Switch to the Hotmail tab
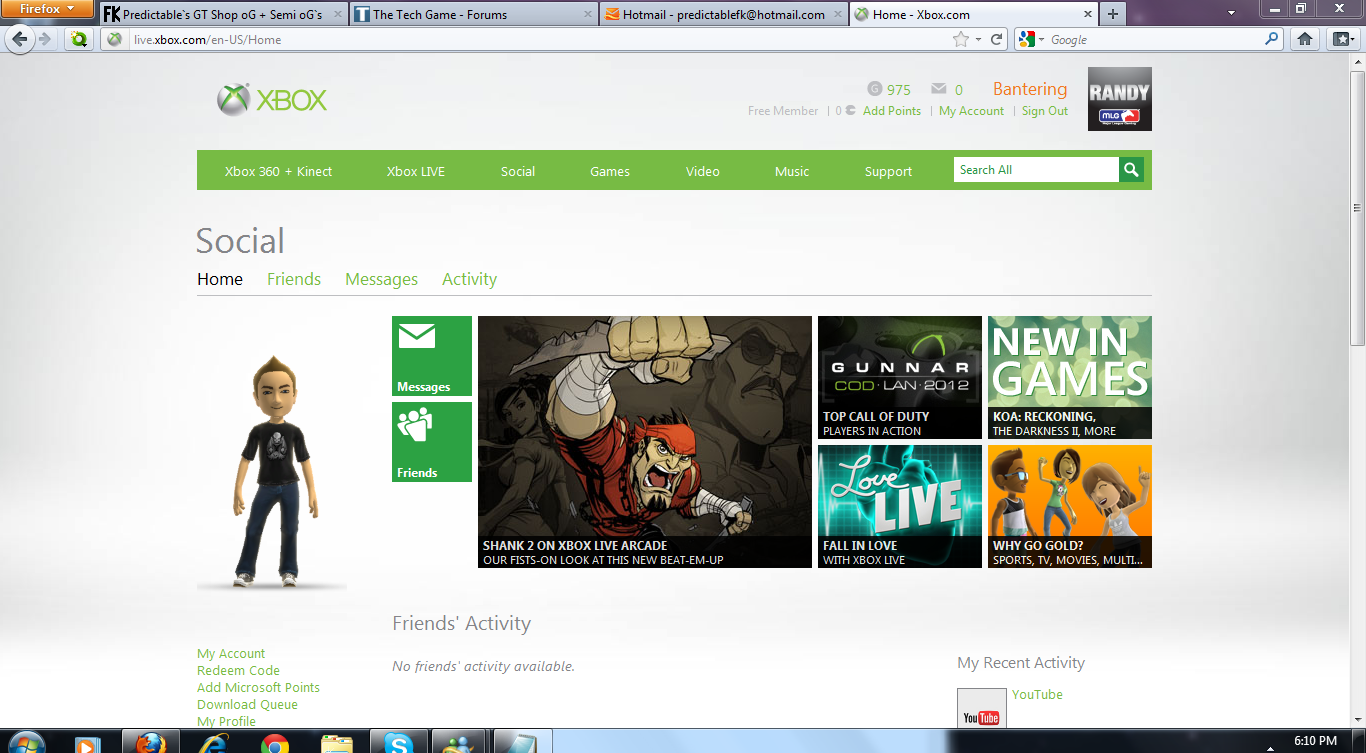Viewport: 1366px width, 753px height. coord(723,15)
